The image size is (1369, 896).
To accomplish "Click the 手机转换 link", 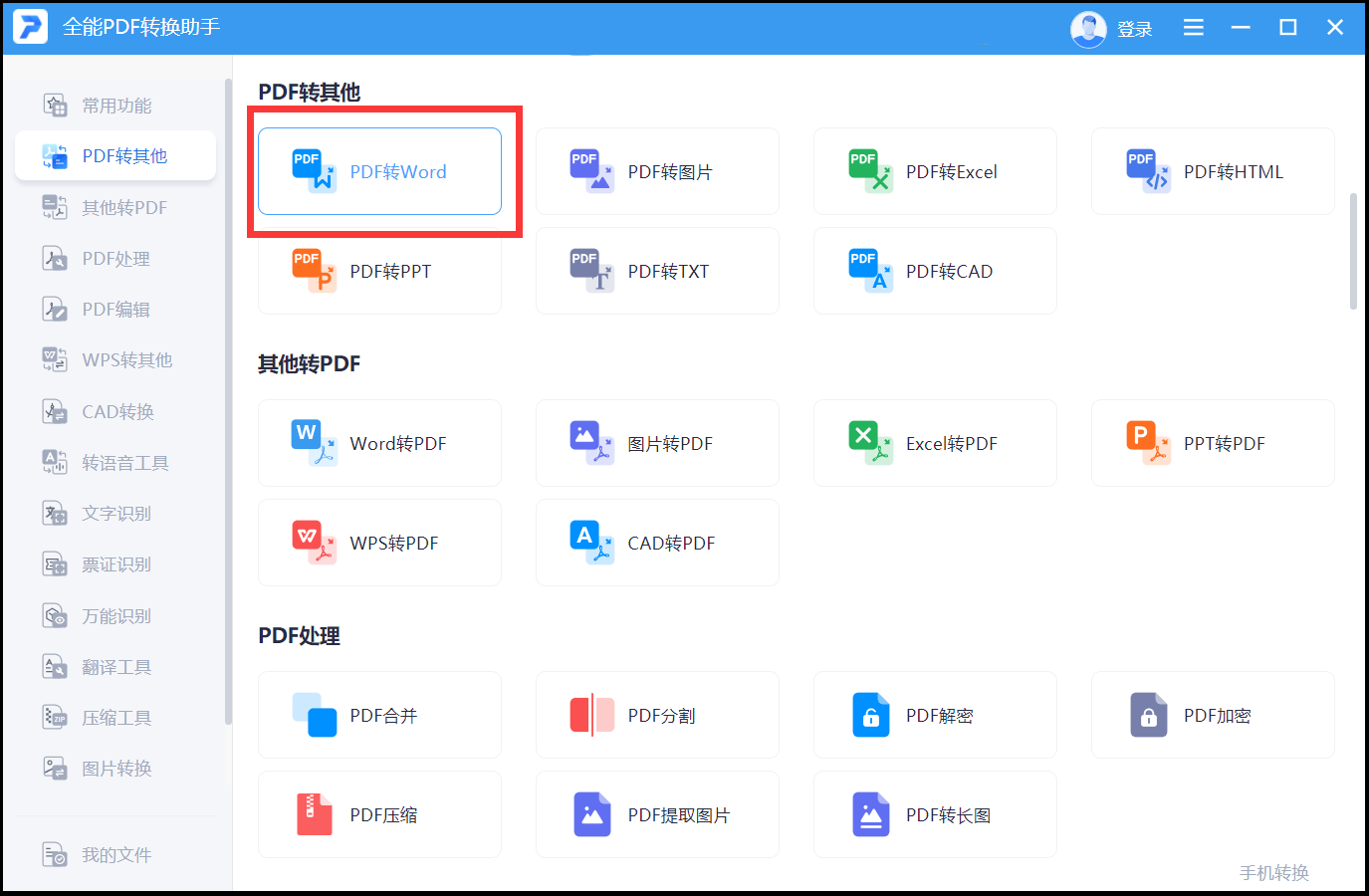I will click(x=1273, y=873).
